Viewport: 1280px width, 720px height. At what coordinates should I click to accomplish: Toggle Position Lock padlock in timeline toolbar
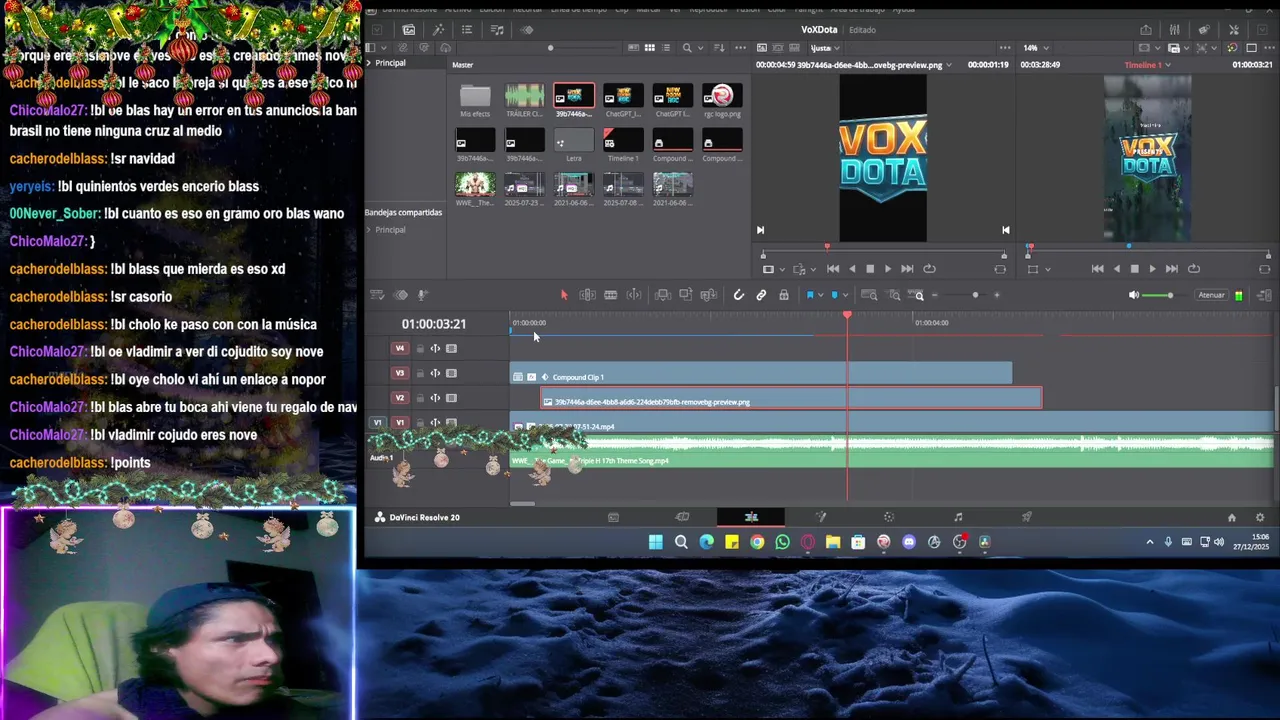(784, 295)
